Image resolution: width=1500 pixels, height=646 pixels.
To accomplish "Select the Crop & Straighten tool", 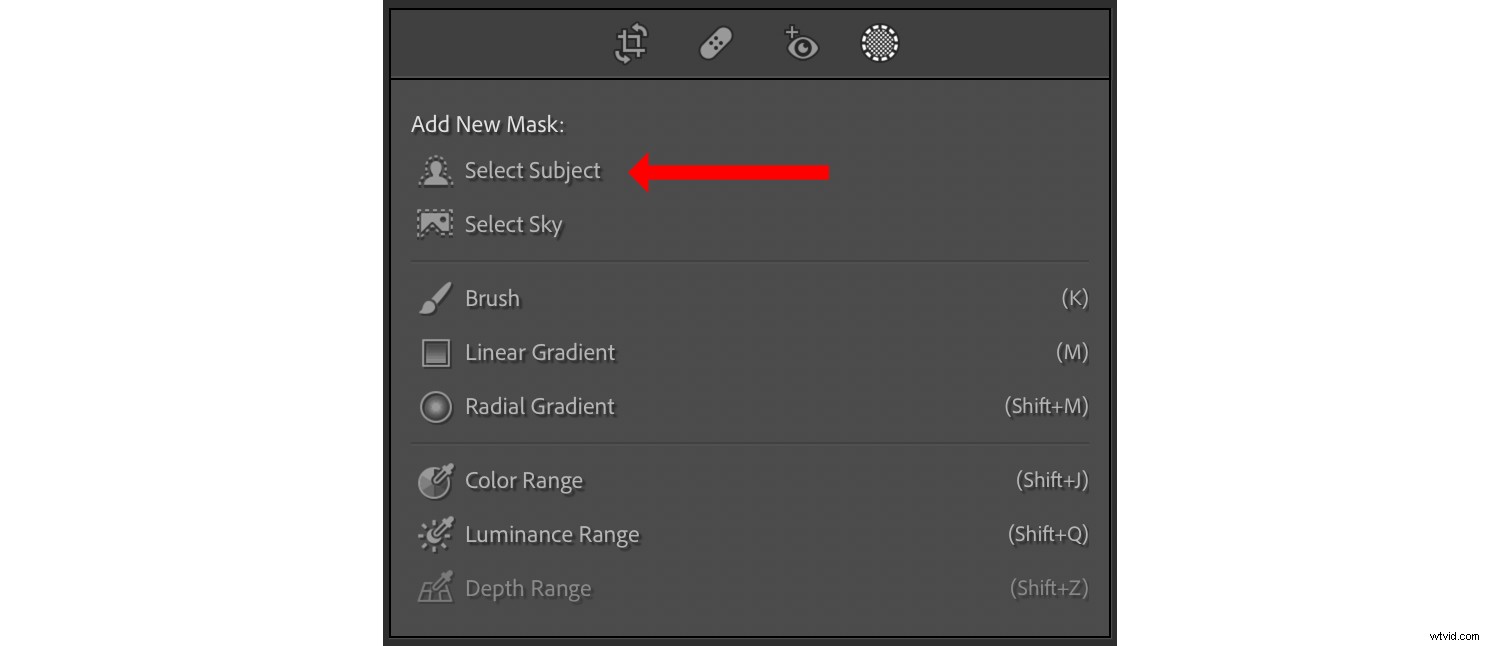I will pos(629,43).
